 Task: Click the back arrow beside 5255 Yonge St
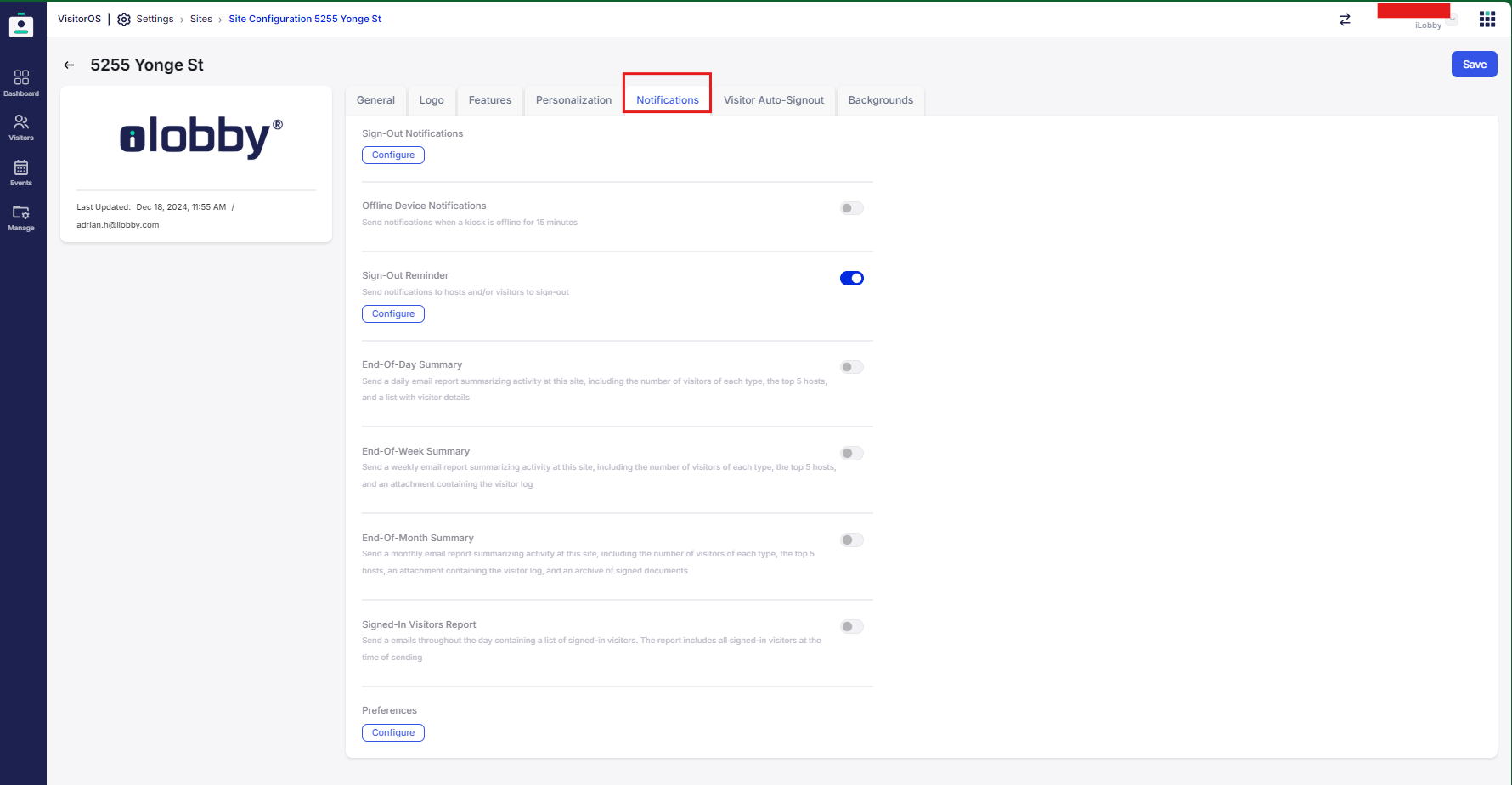(x=69, y=65)
